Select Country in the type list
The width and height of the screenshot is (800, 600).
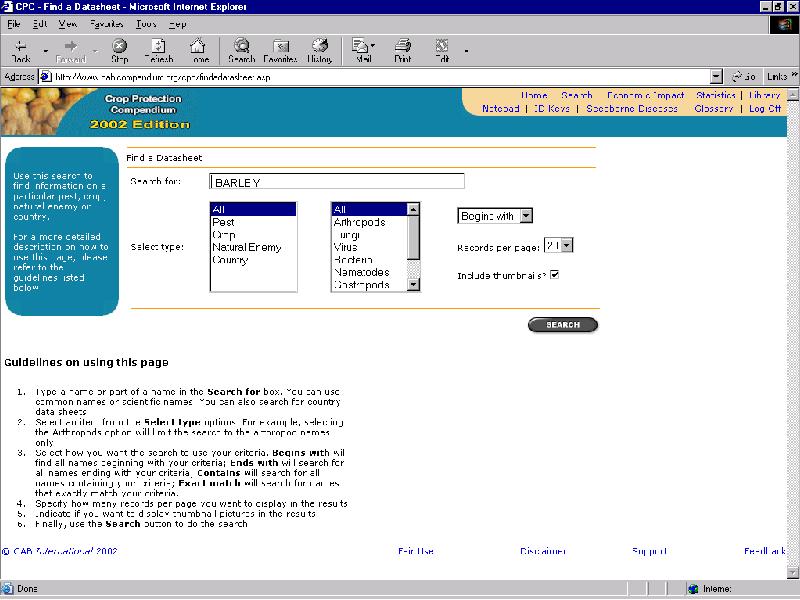point(253,260)
